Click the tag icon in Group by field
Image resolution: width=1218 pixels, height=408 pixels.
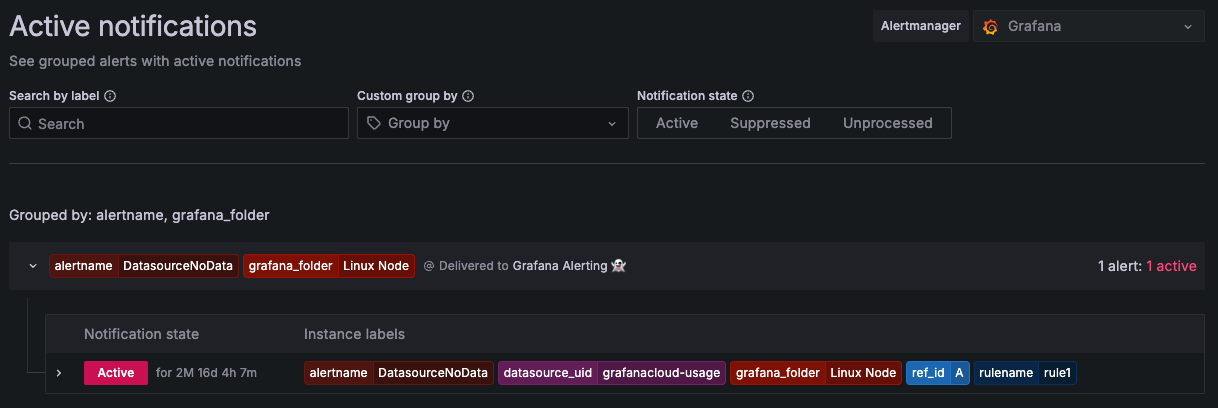click(374, 124)
